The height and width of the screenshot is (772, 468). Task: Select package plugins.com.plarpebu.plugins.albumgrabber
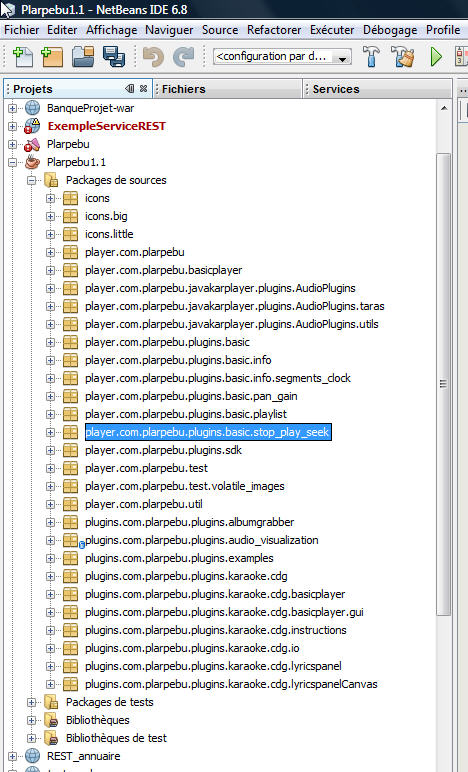tap(189, 522)
